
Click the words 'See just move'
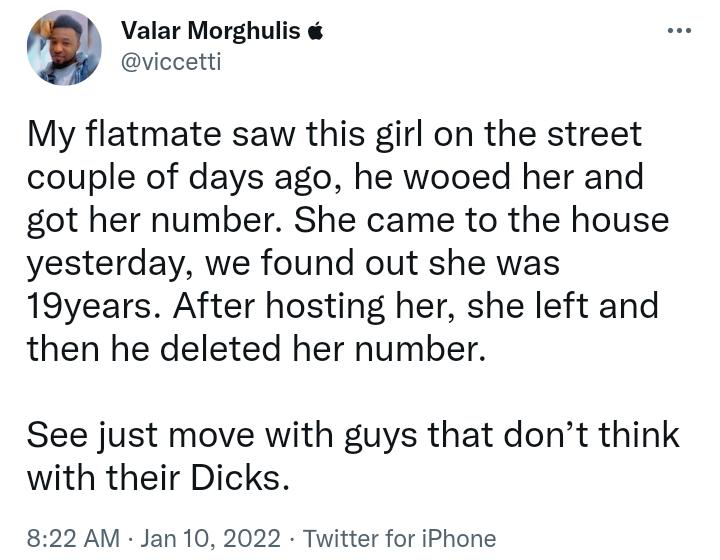141,435
